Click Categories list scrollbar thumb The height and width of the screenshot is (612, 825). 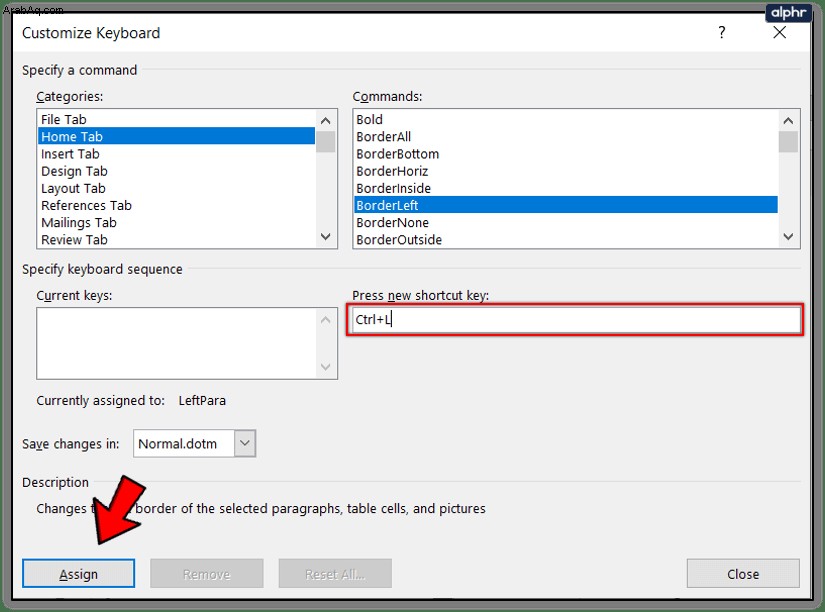pos(326,142)
